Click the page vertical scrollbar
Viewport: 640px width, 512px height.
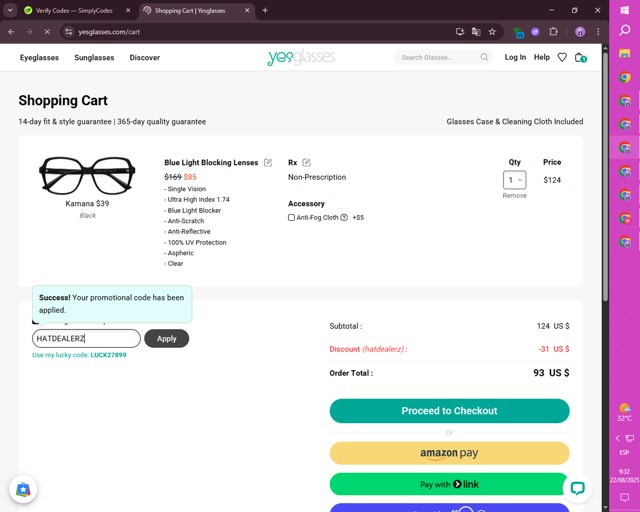click(605, 176)
